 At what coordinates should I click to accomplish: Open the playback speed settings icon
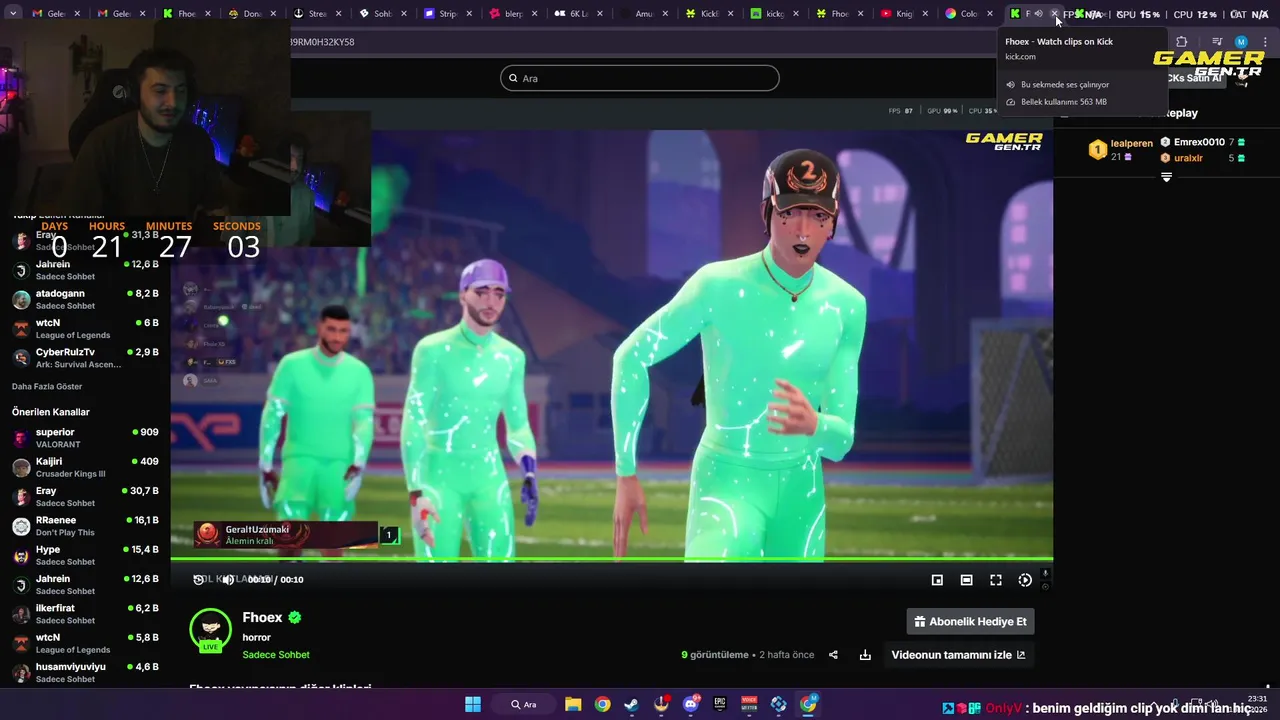[x=1025, y=580]
